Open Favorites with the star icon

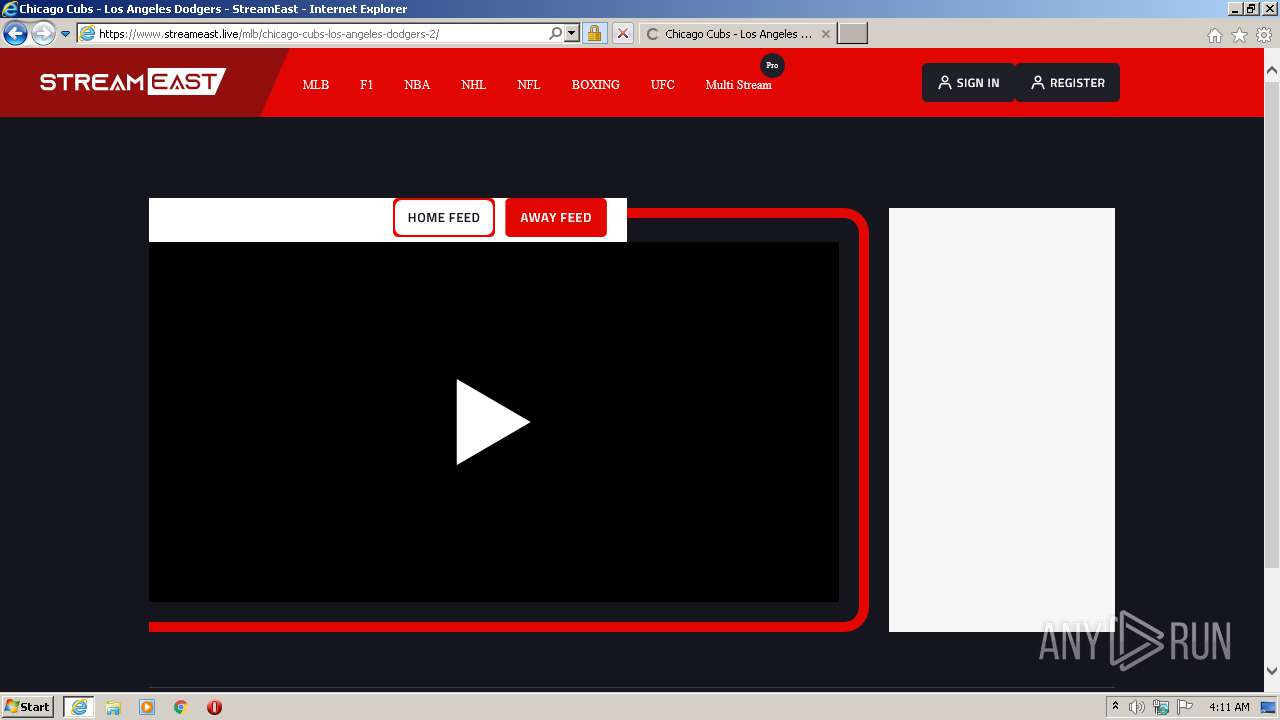pyautogui.click(x=1239, y=35)
